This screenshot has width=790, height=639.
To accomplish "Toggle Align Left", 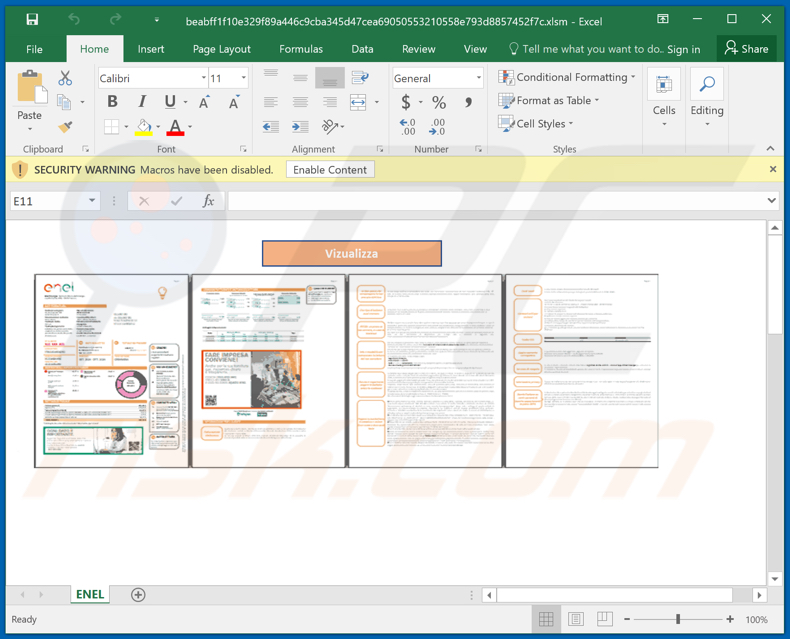I will point(271,102).
